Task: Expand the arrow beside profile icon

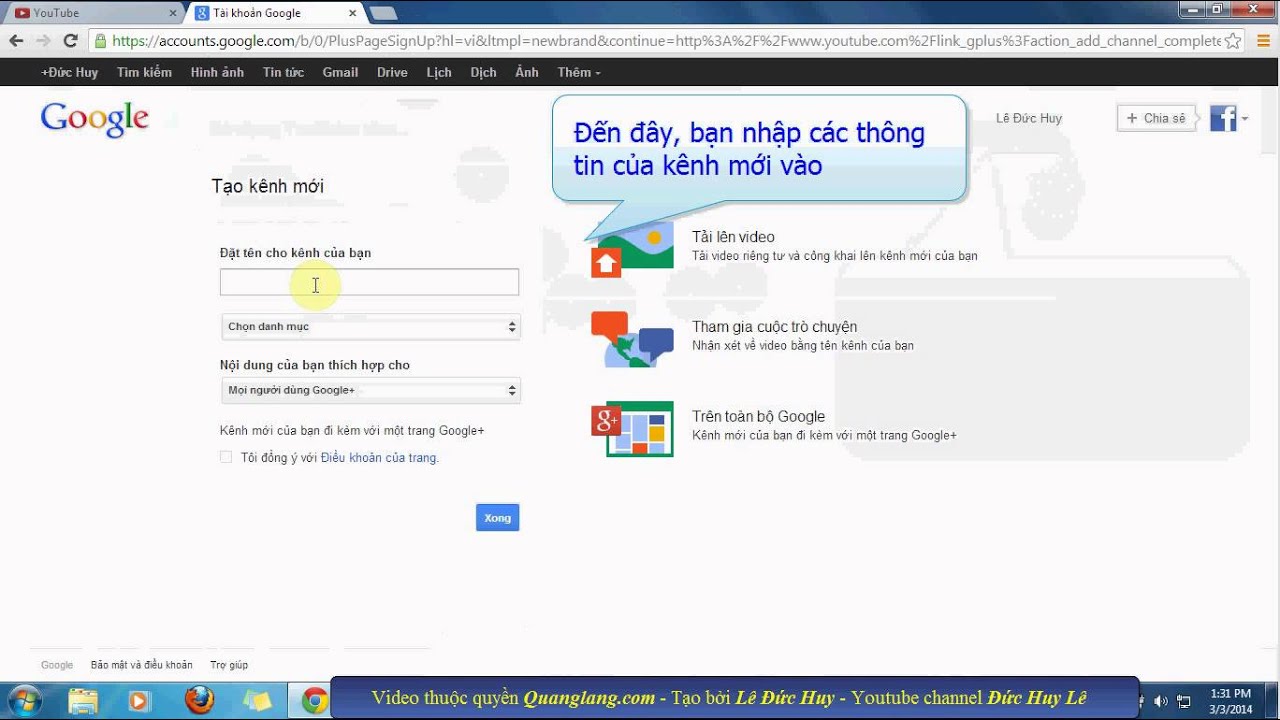Action: pos(1244,119)
